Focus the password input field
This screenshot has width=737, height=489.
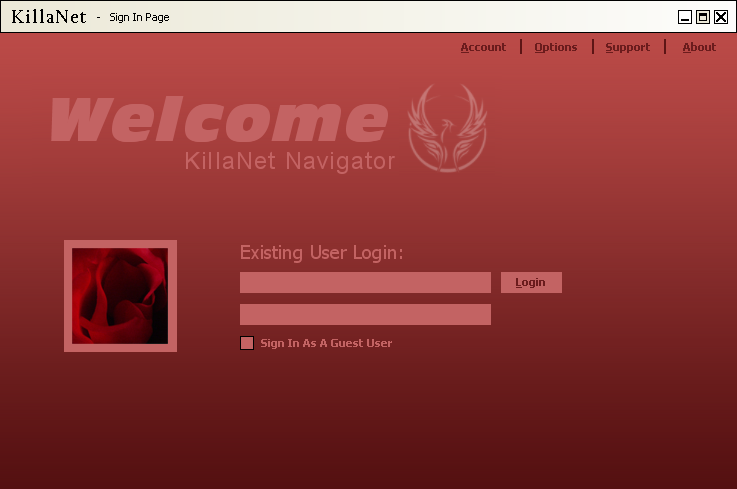365,314
